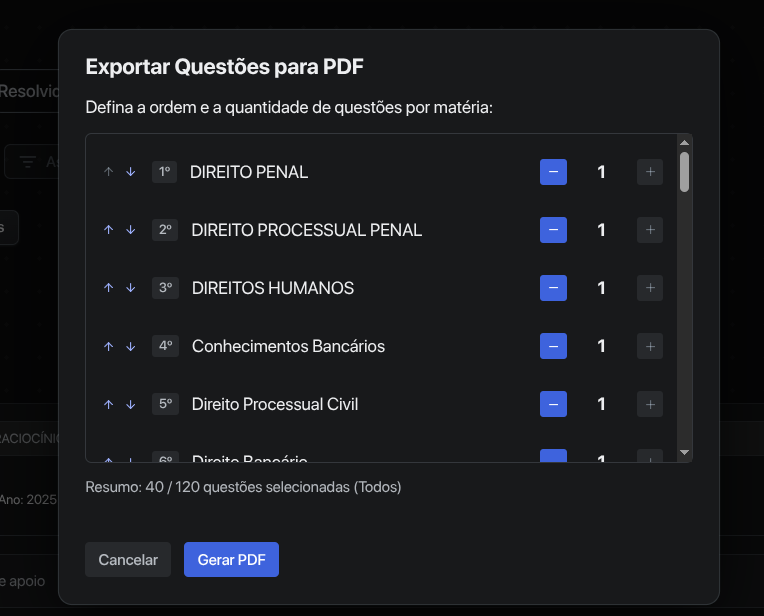Move DIREITOS HUMANOS up one position
This screenshot has width=764, height=616.
point(109,288)
